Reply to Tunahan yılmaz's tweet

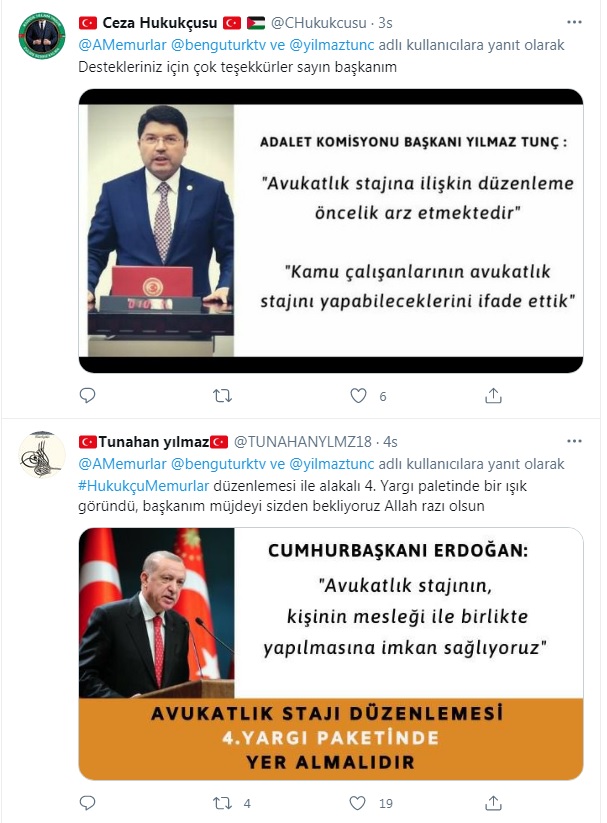click(x=87, y=803)
